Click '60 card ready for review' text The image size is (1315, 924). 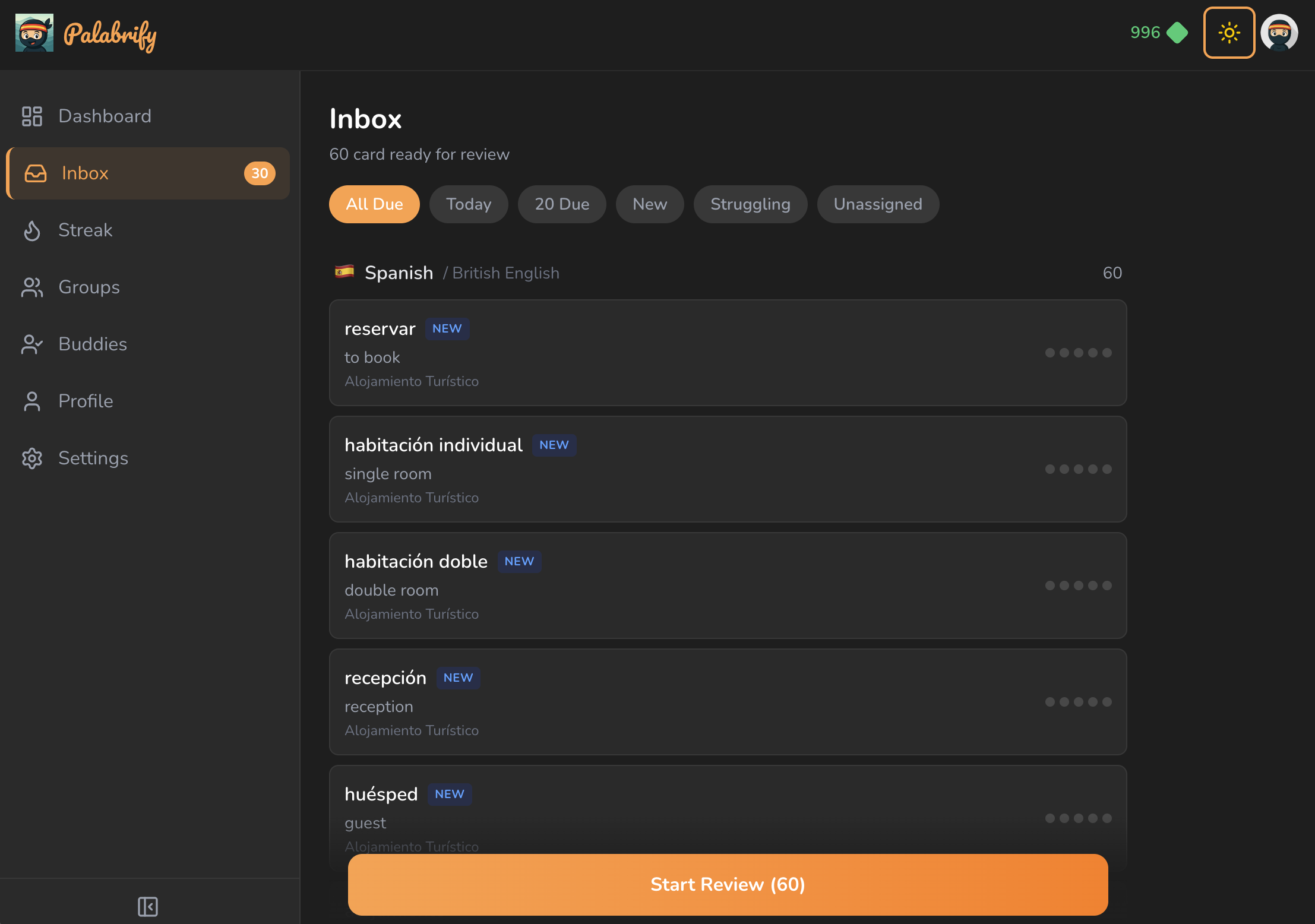tap(419, 154)
